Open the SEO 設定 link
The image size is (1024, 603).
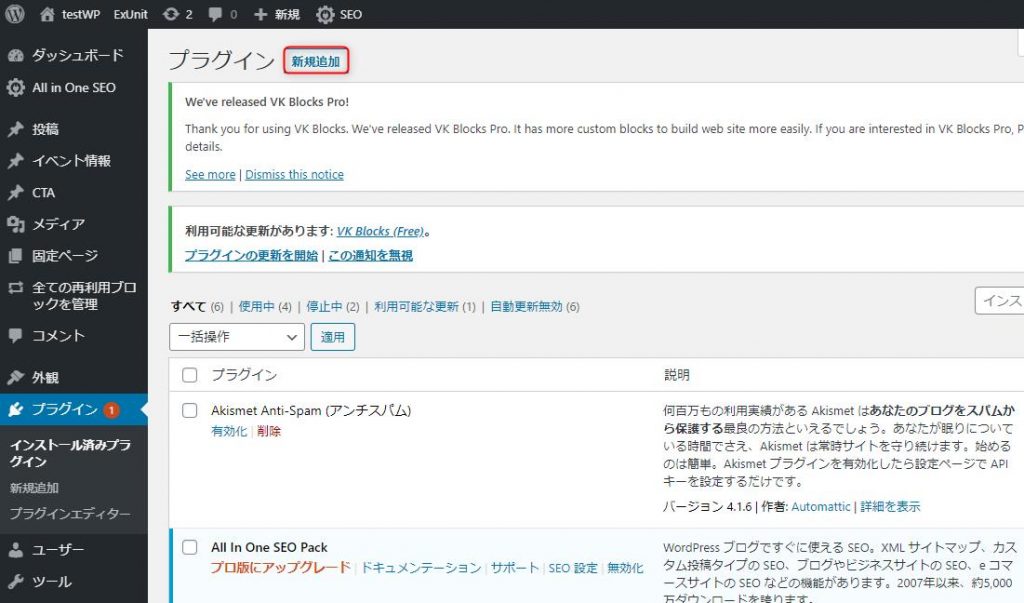[x=573, y=568]
